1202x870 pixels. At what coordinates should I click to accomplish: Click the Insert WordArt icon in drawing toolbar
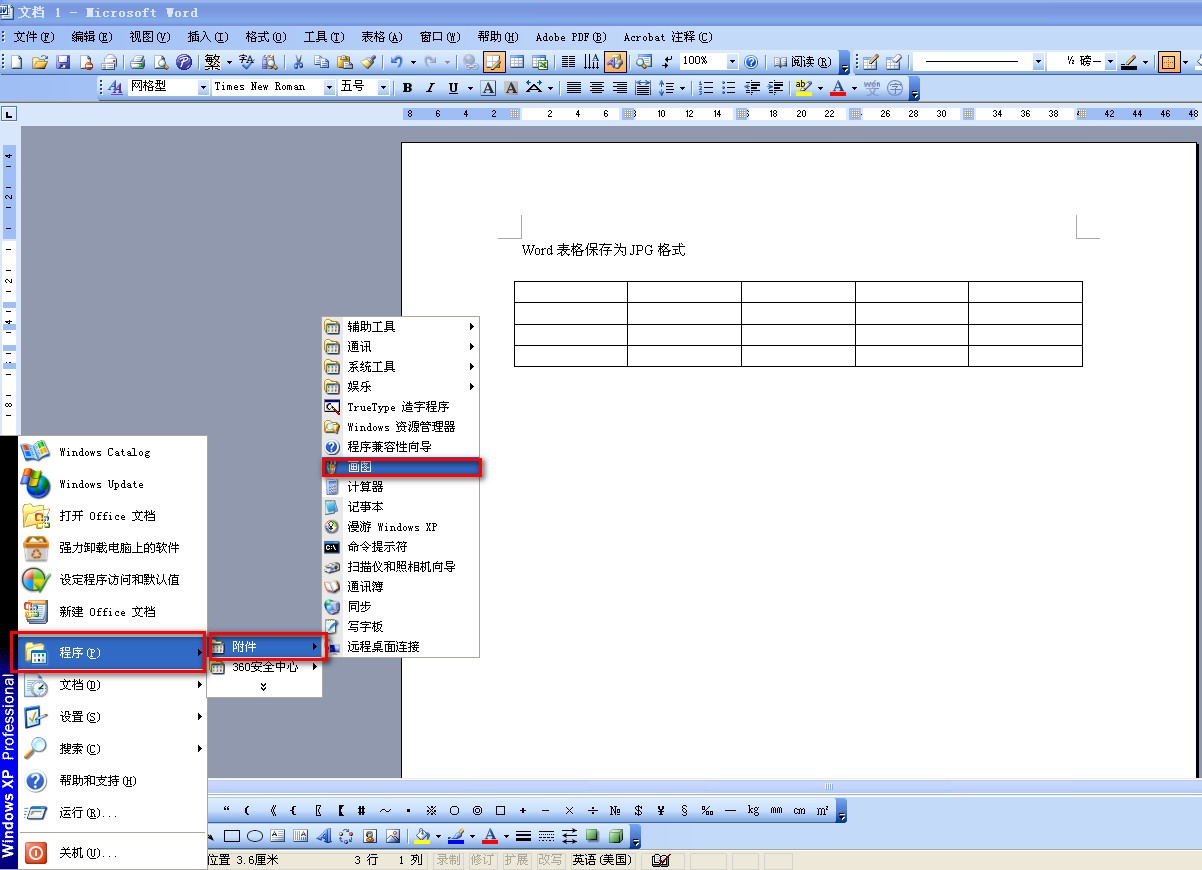point(324,836)
